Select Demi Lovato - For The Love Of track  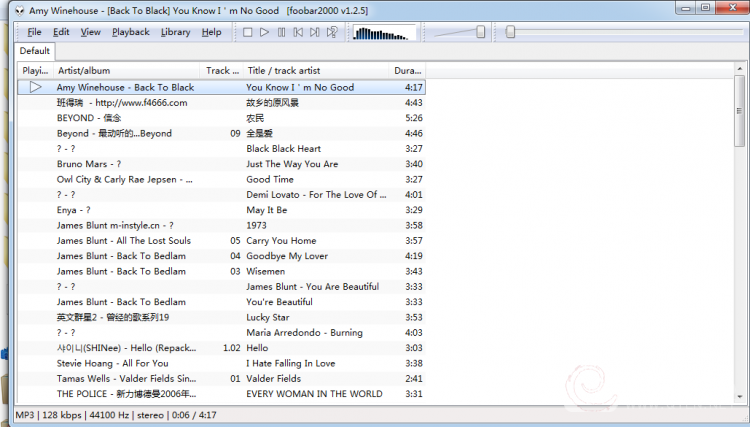pyautogui.click(x=221, y=195)
